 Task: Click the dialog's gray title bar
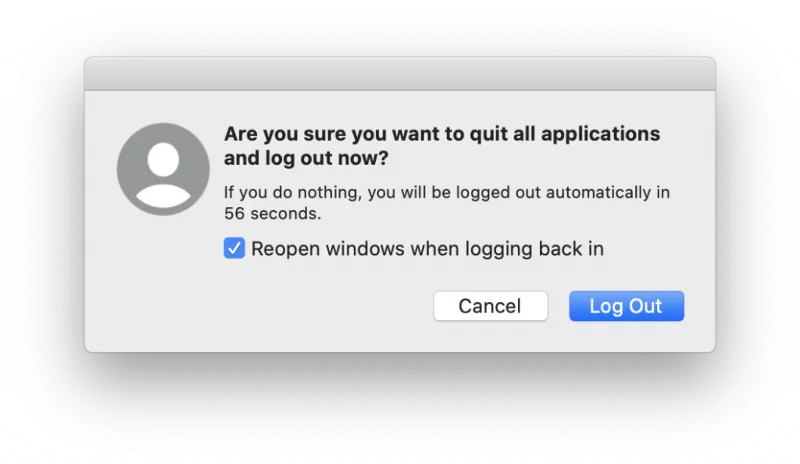pyautogui.click(x=400, y=75)
